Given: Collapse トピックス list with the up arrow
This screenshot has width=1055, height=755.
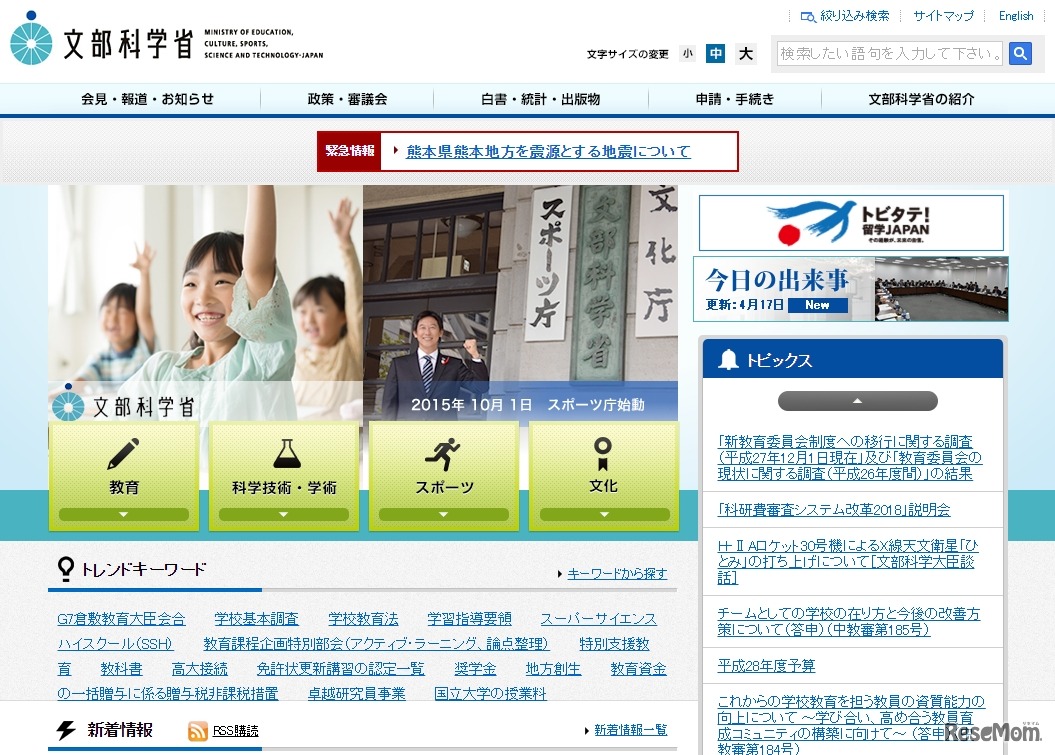Looking at the screenshot, I should click(x=857, y=400).
